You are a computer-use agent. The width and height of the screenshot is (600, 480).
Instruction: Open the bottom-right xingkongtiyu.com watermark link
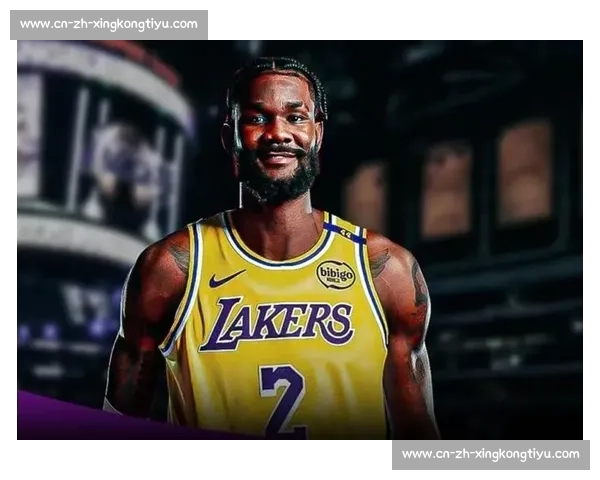pyautogui.click(x=491, y=455)
